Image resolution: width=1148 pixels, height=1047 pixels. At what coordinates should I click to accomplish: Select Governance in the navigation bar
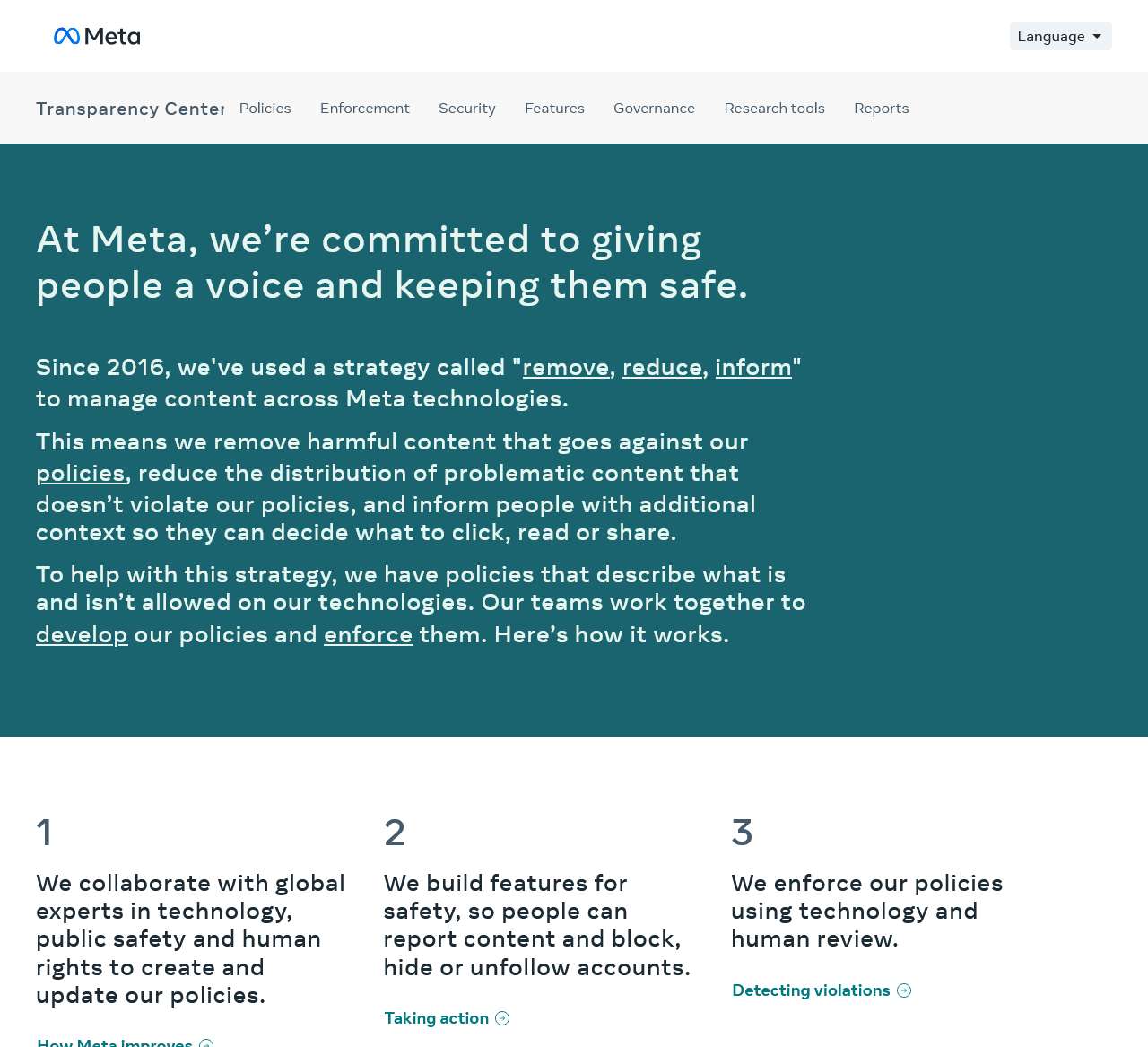pyautogui.click(x=654, y=108)
